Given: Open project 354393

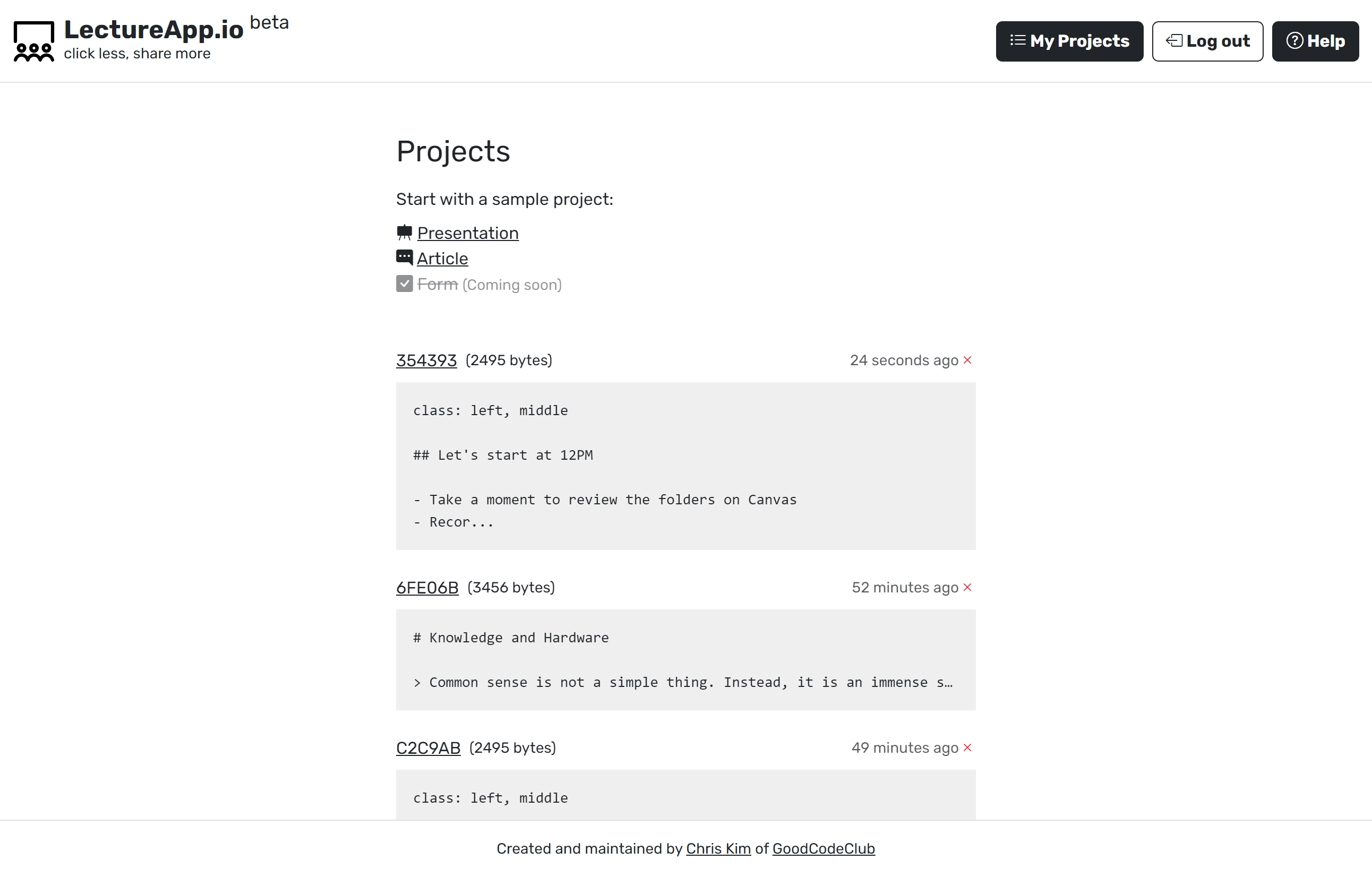Looking at the screenshot, I should 426,360.
